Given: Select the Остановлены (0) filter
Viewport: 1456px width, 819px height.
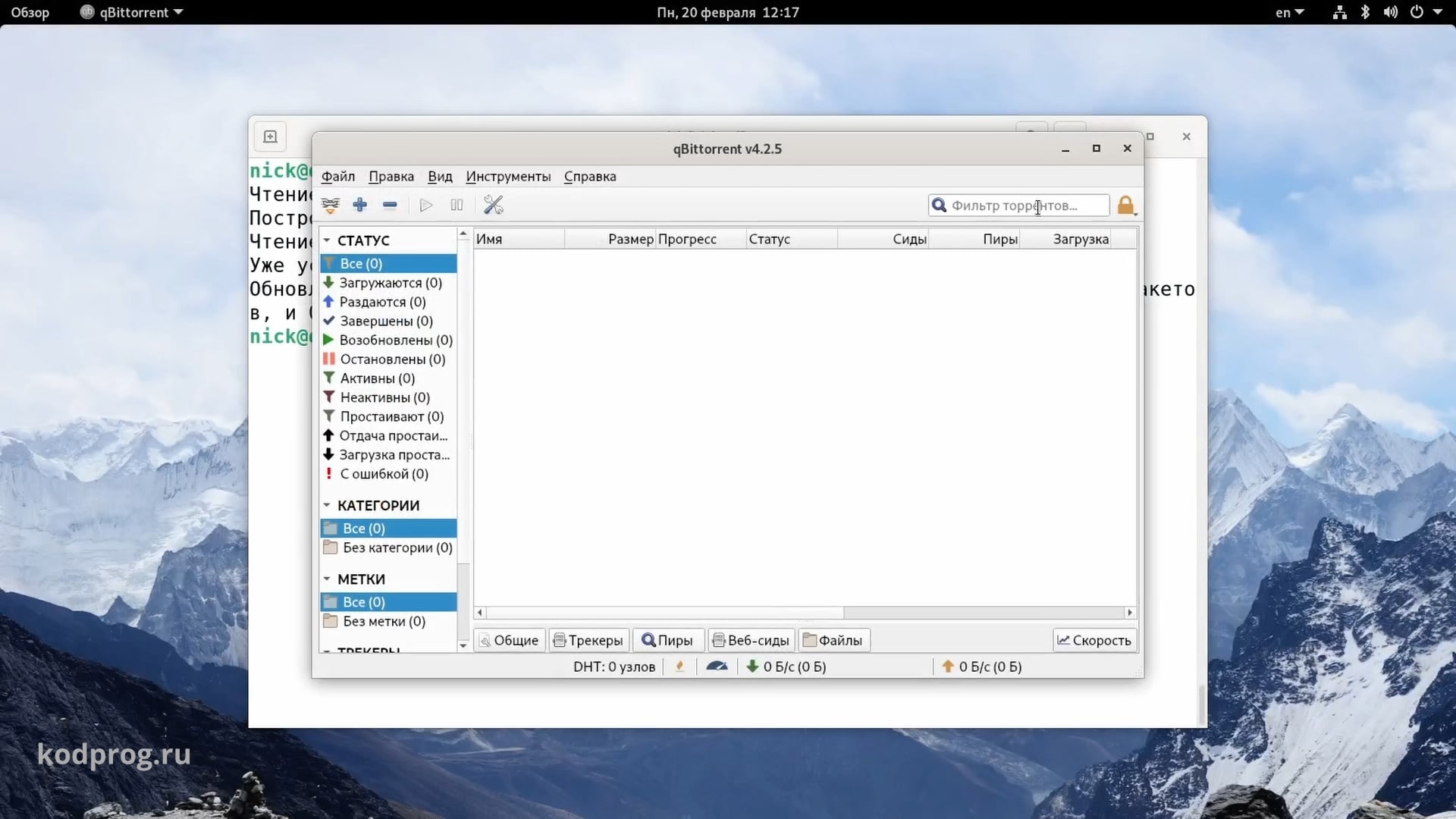Looking at the screenshot, I should [388, 359].
